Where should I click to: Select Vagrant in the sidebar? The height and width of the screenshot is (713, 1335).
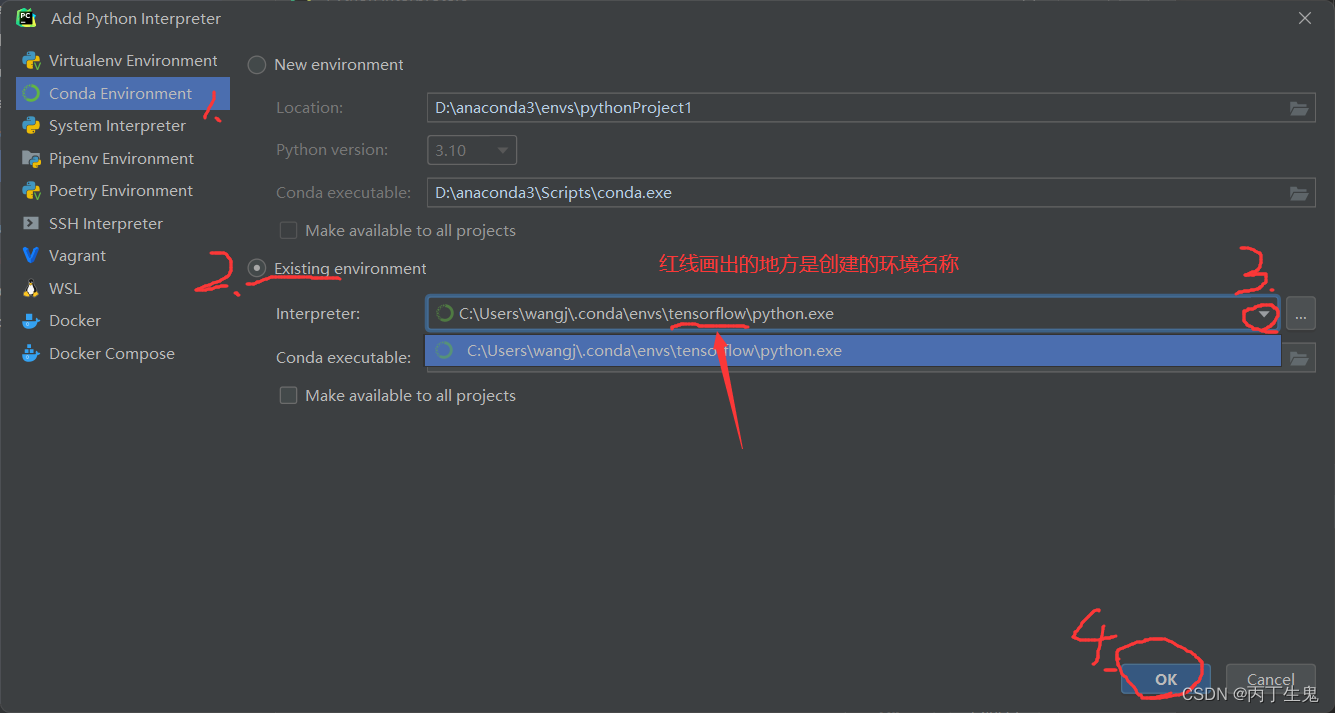coord(123,256)
